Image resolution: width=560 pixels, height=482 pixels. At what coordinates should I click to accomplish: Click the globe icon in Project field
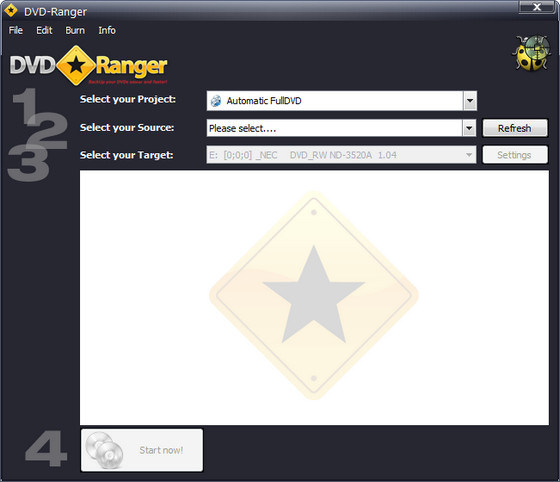[216, 101]
